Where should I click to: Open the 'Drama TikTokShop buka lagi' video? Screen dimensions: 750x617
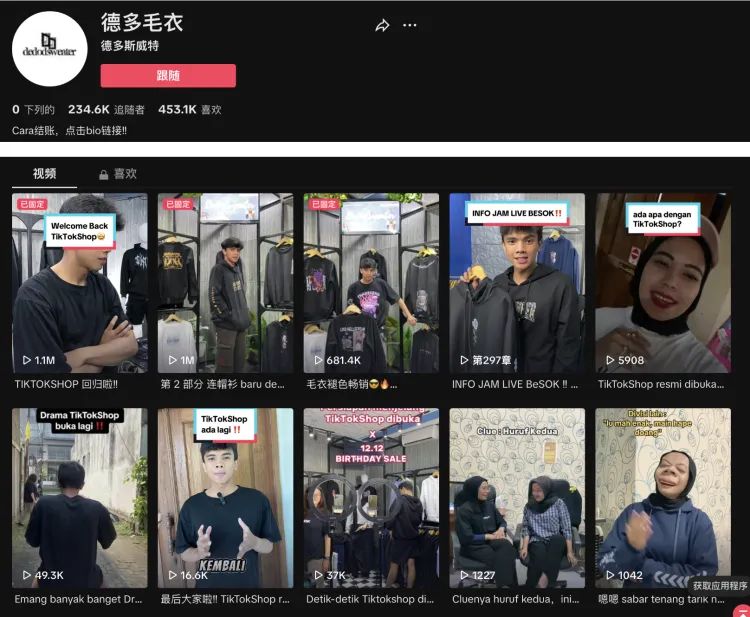tap(80, 498)
